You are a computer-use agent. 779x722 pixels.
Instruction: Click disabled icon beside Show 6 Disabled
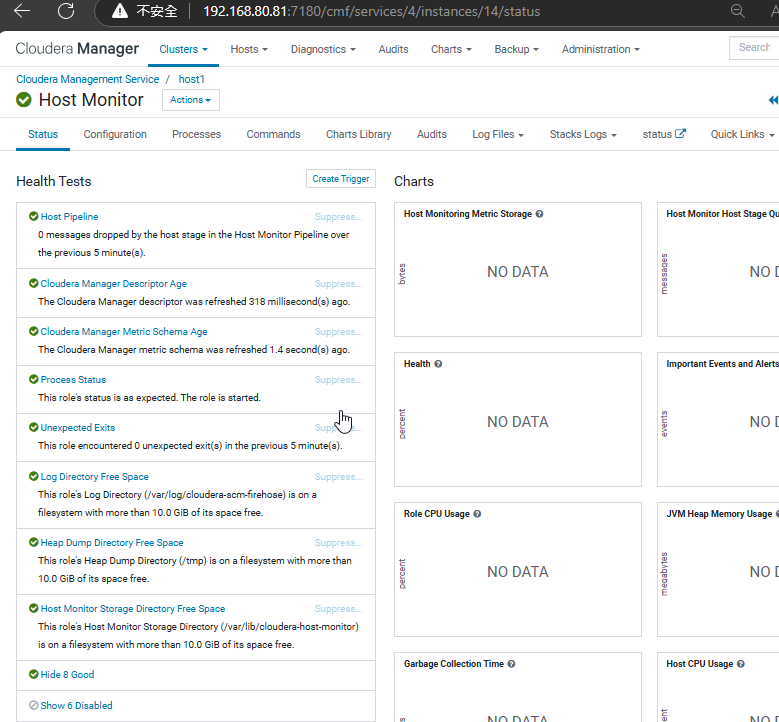[34, 706]
